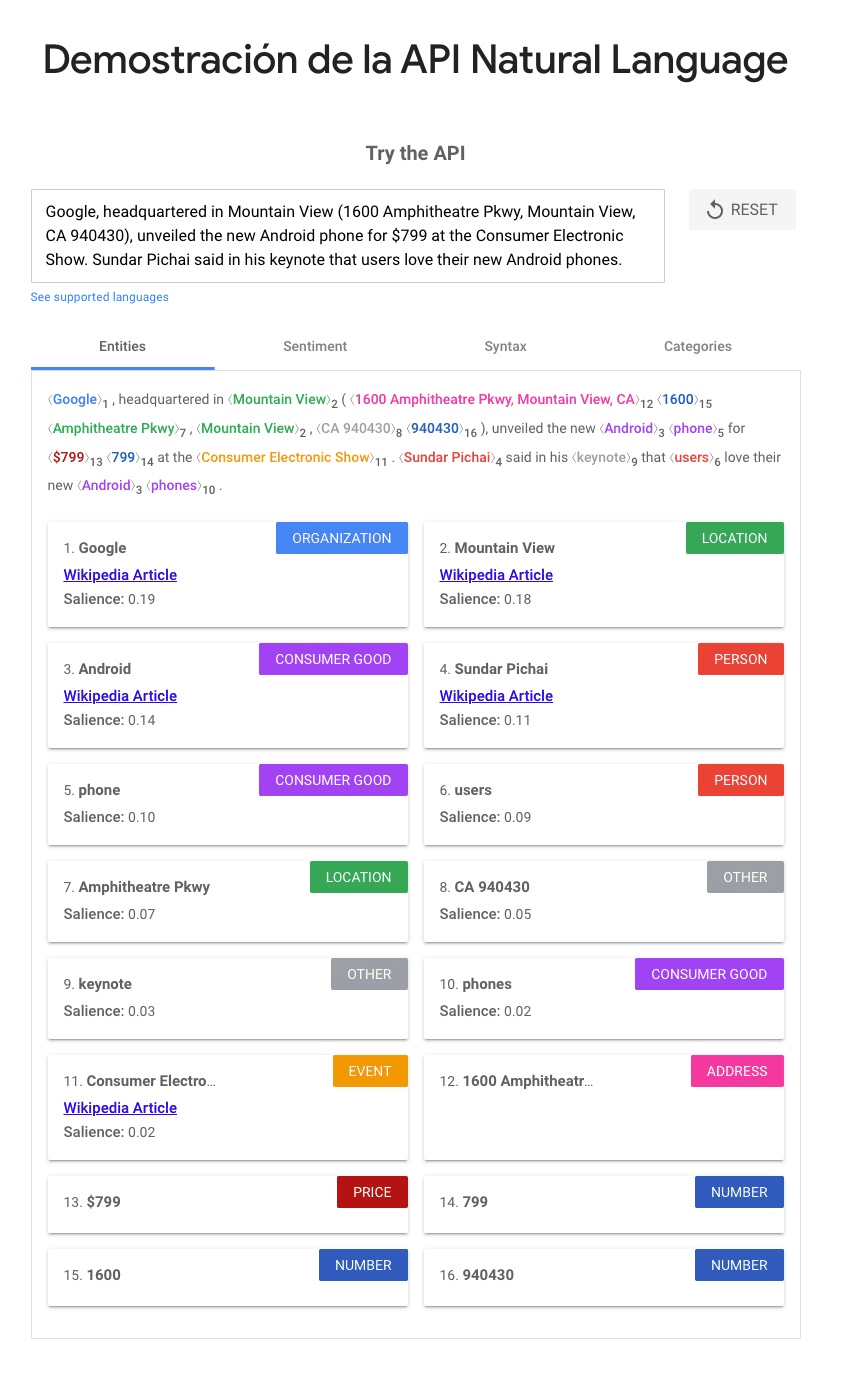Open the See supported languages link
The width and height of the screenshot is (848, 1377).
pos(99,297)
